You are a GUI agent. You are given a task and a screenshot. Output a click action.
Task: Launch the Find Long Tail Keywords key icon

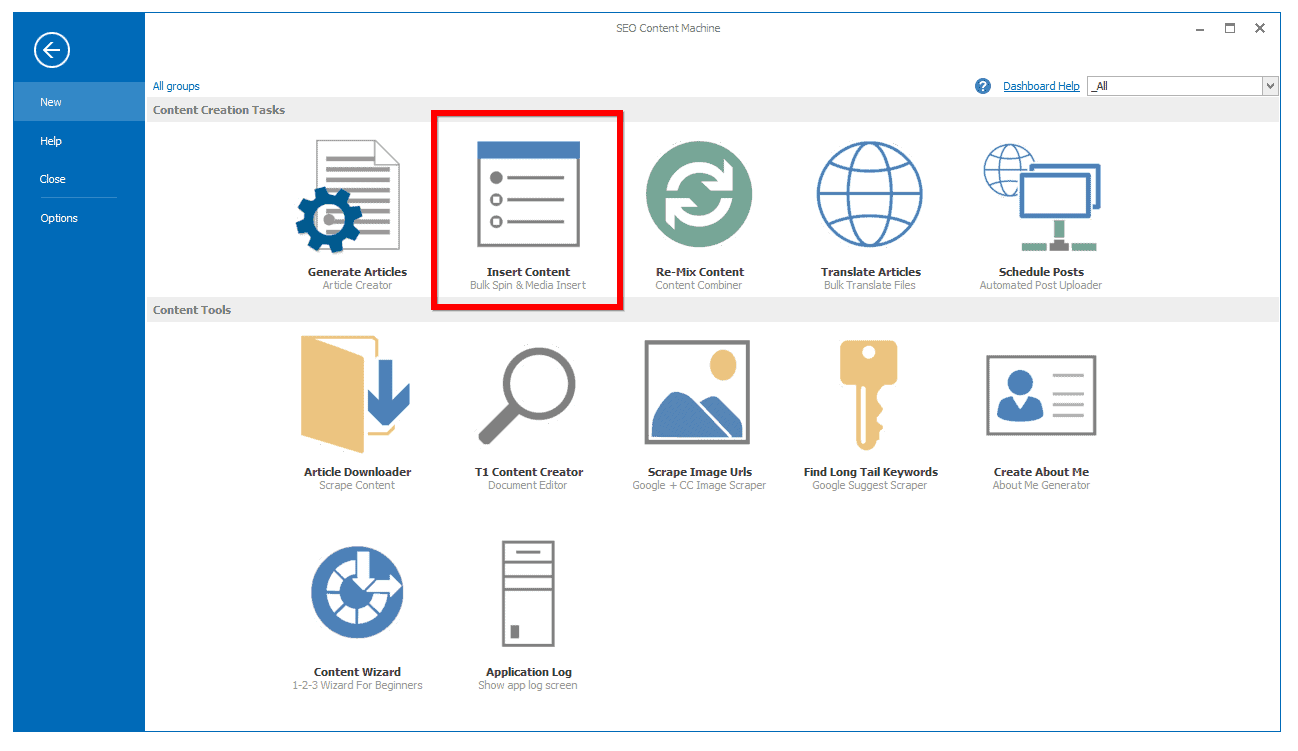(869, 394)
